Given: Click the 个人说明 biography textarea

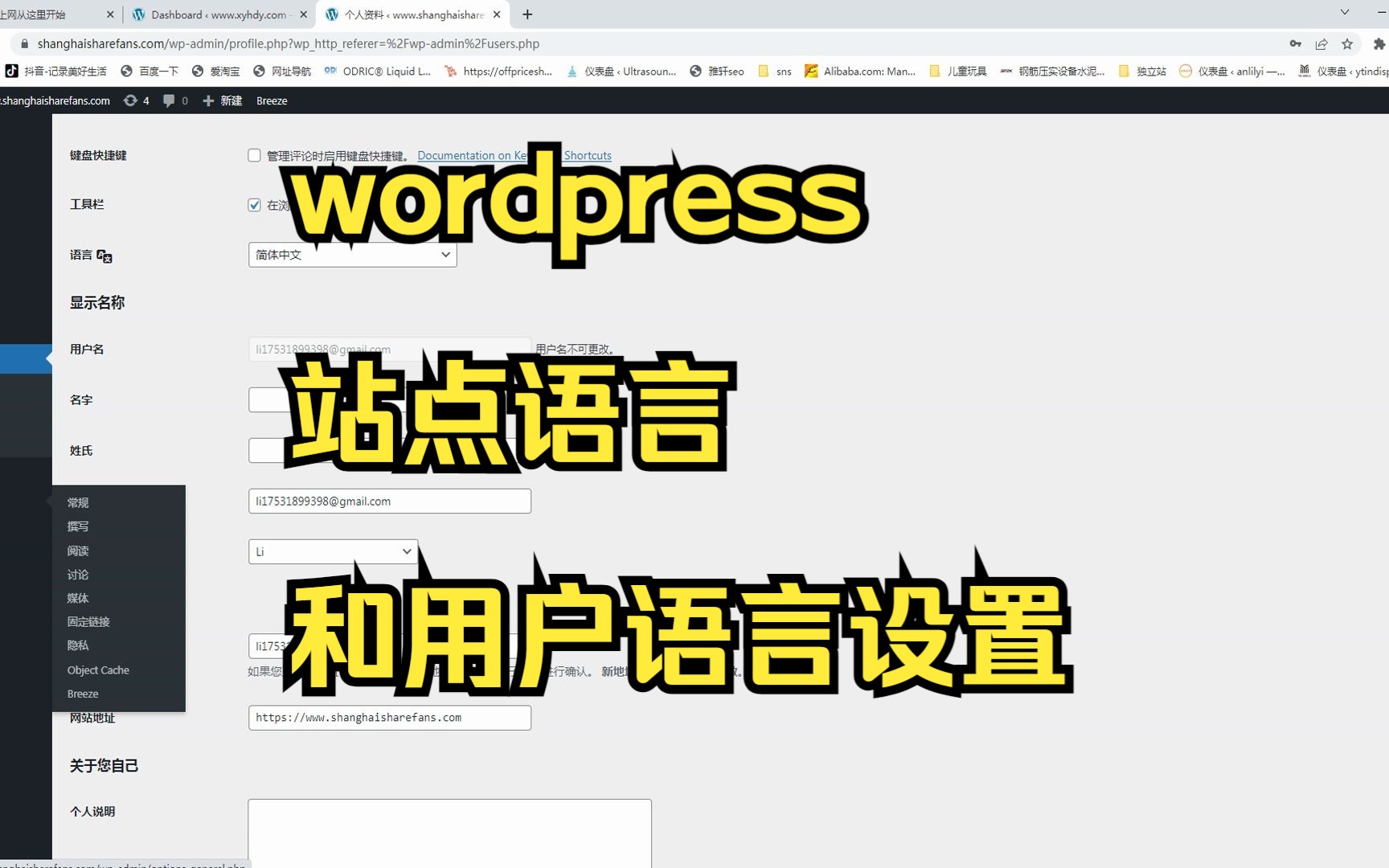Looking at the screenshot, I should click(449, 833).
